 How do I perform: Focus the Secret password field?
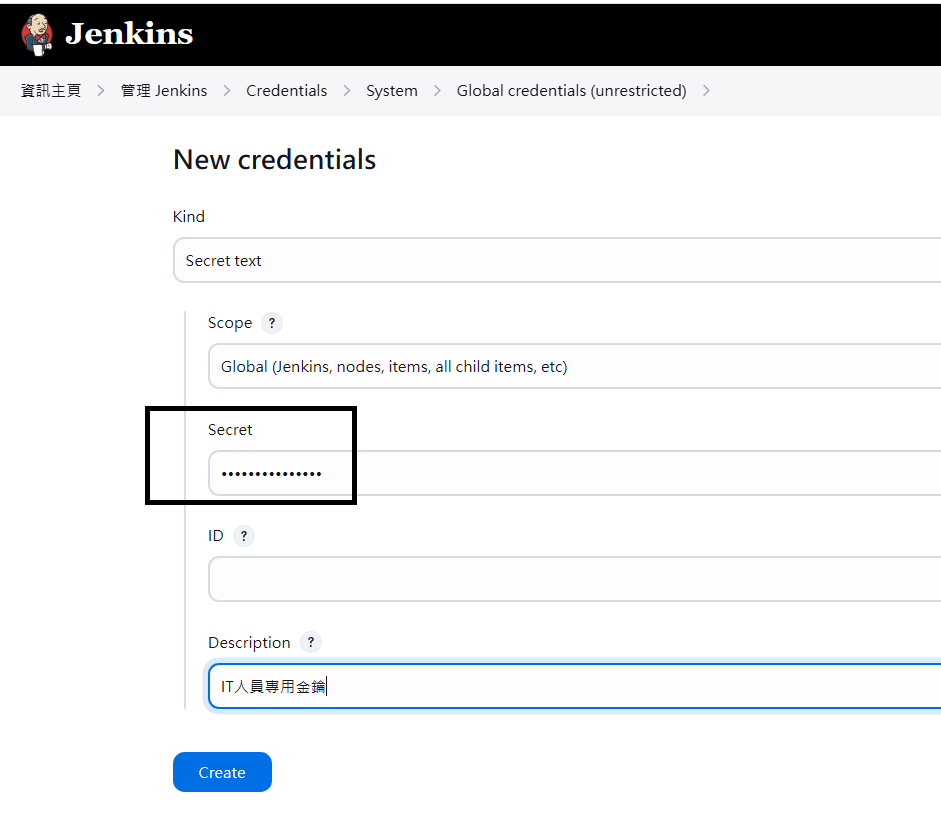point(574,473)
